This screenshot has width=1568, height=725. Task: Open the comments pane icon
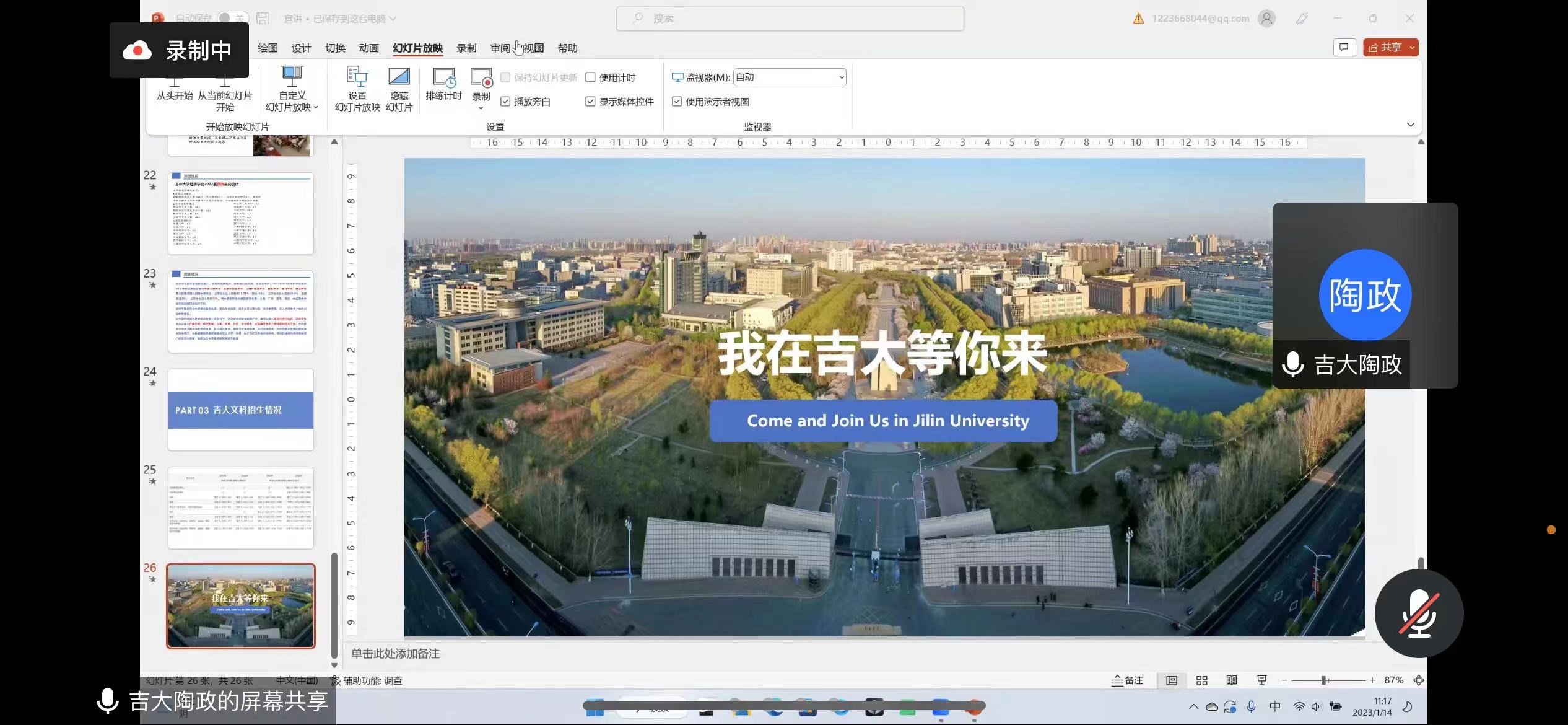[1344, 48]
